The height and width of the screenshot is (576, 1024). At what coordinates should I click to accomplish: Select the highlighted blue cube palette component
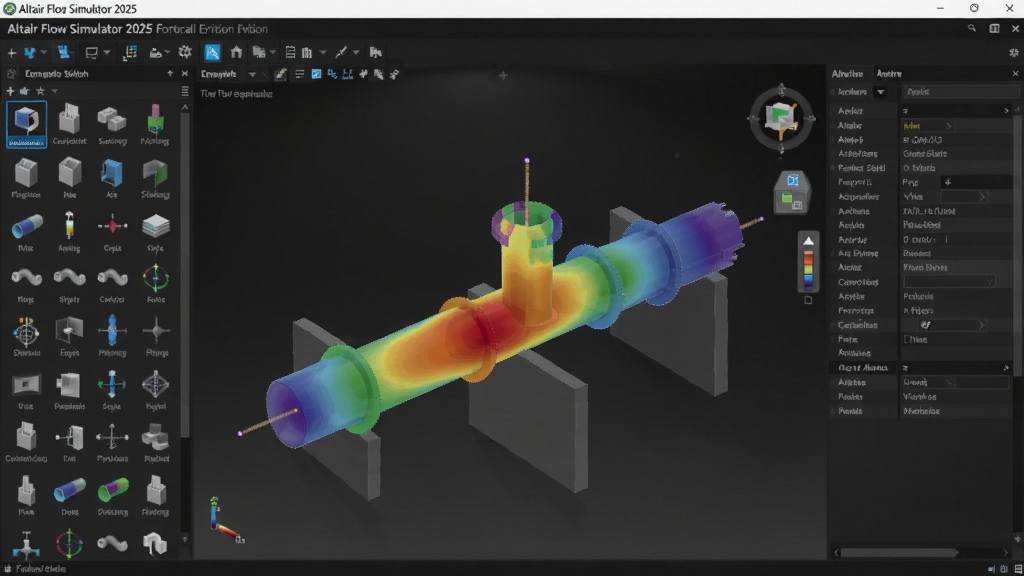pos(27,124)
